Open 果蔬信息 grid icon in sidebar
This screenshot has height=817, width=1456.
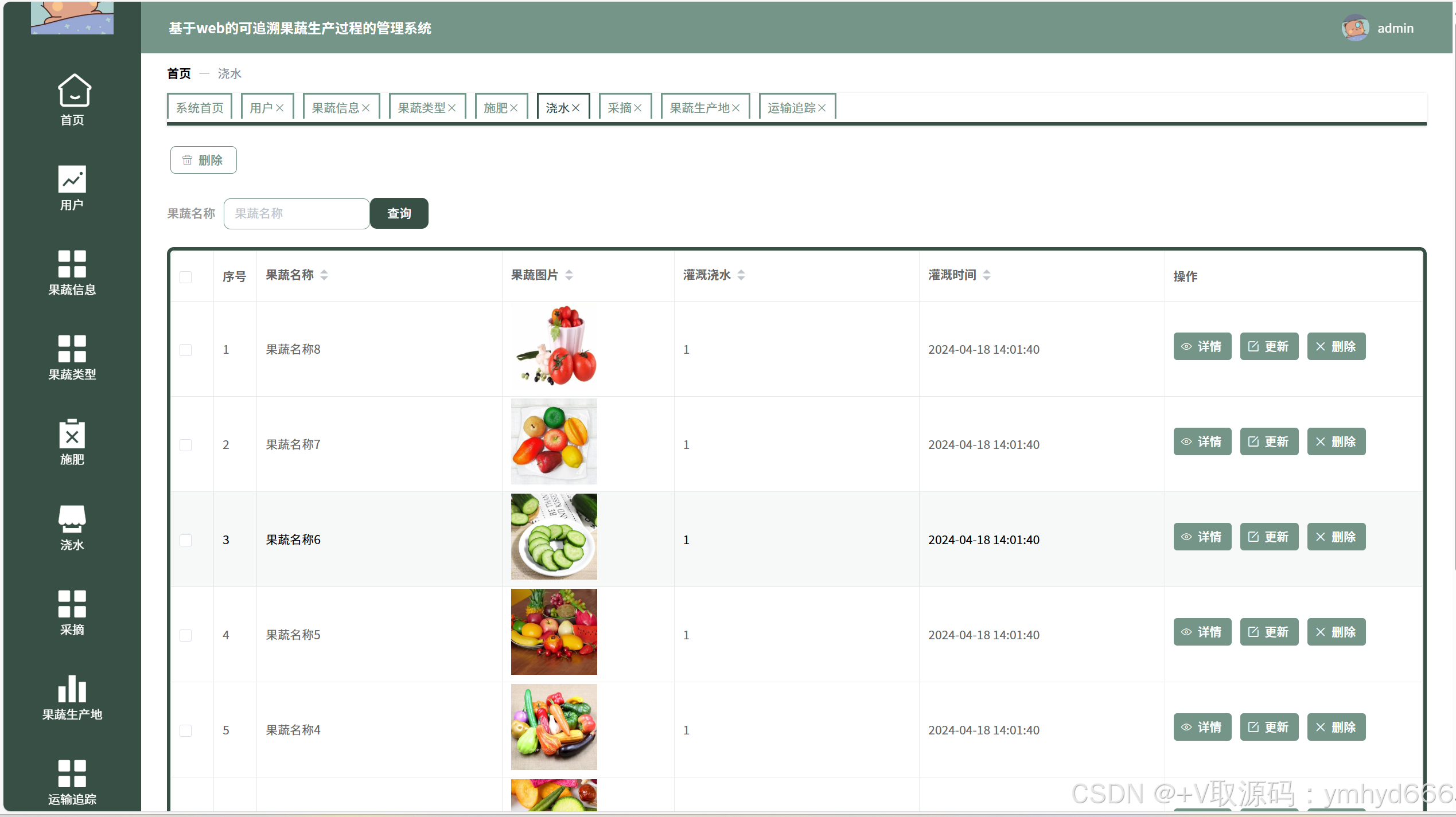[72, 264]
